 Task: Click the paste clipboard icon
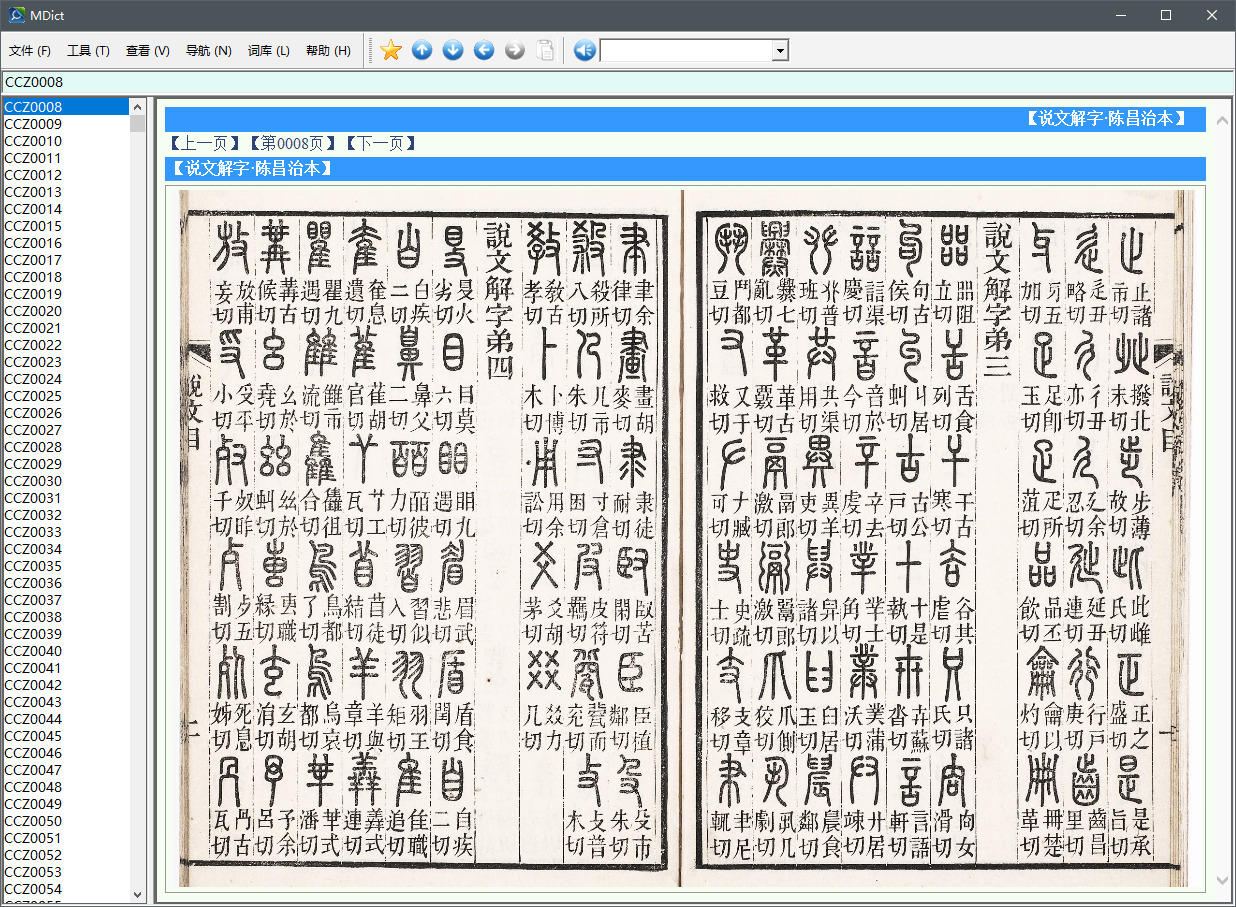pos(545,50)
